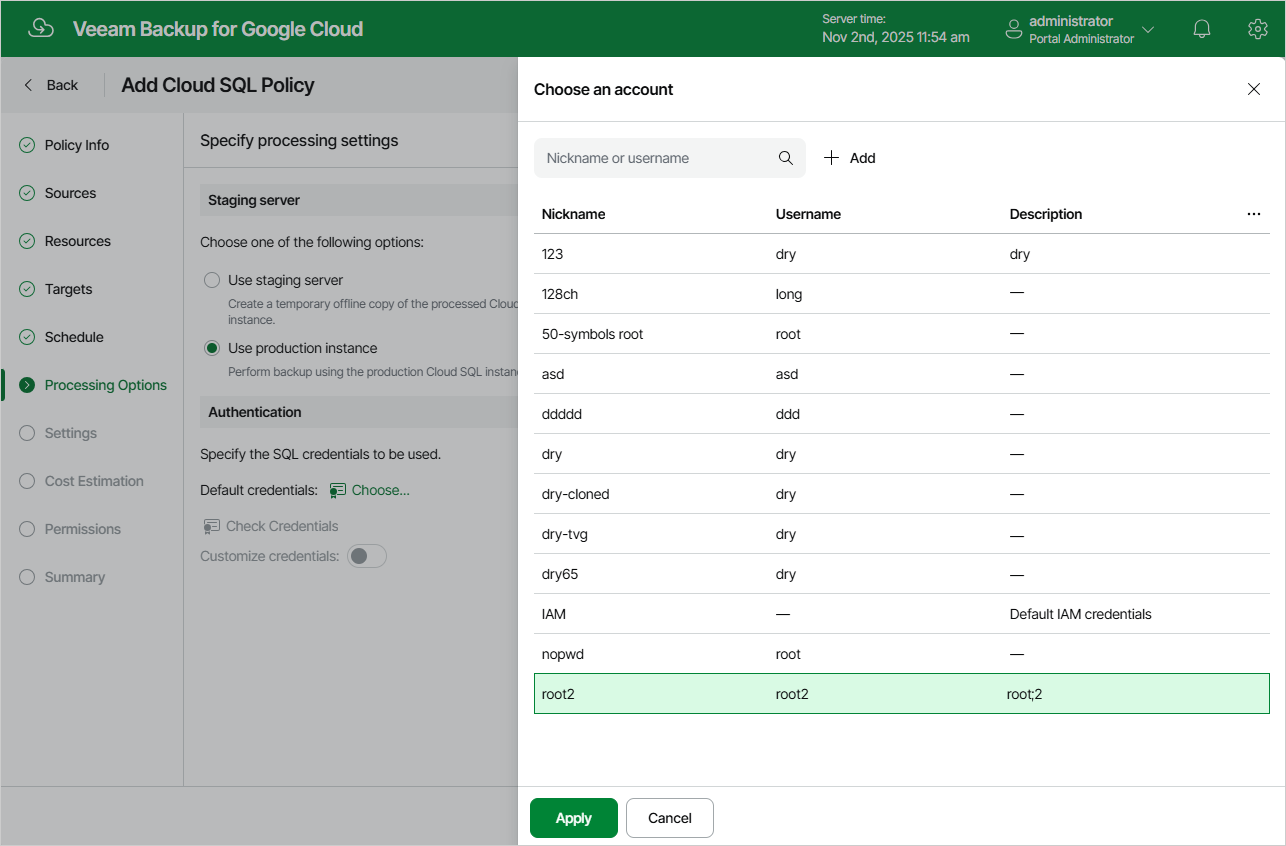The image size is (1286, 846).
Task: Open the notifications bell
Action: coord(1202,29)
